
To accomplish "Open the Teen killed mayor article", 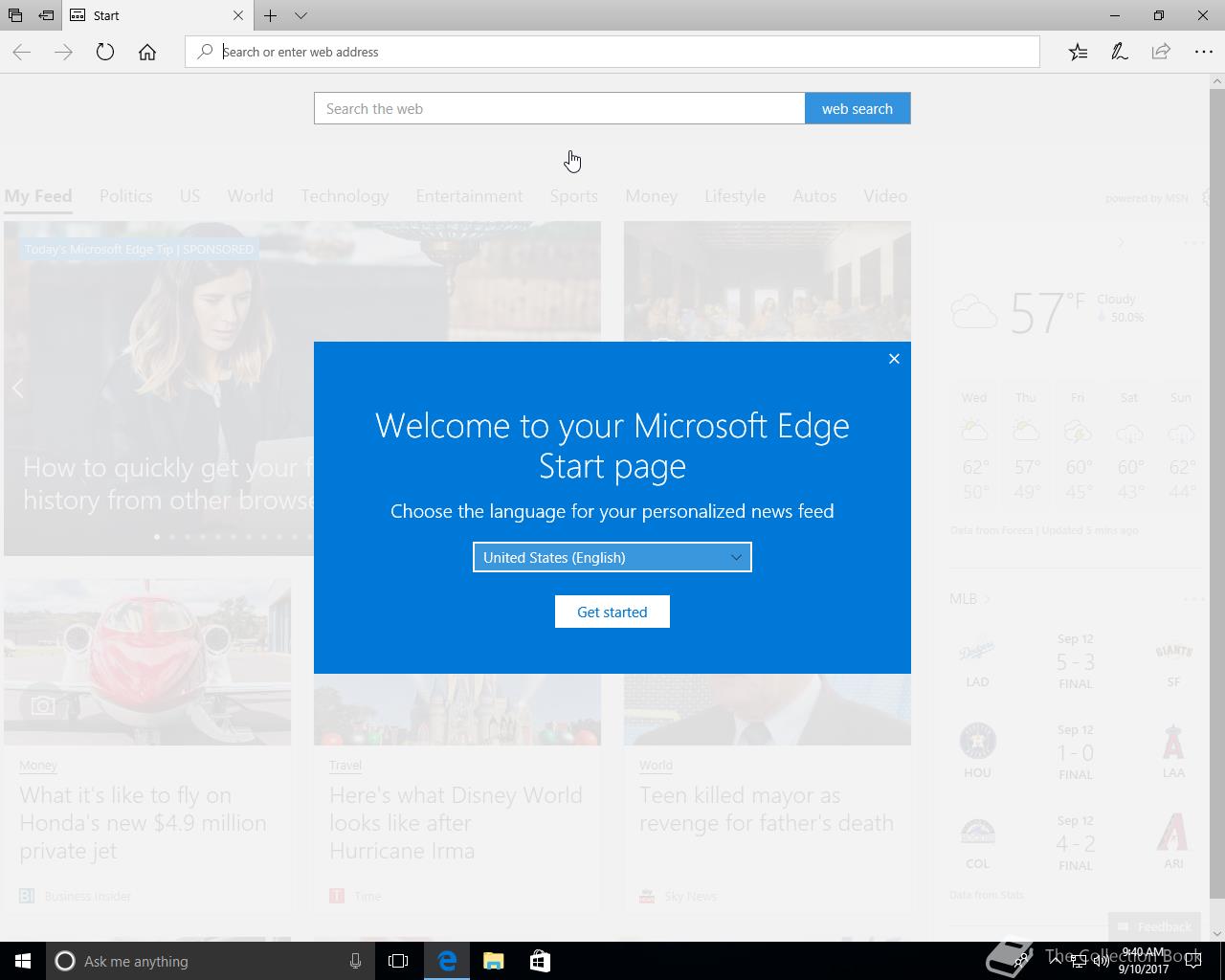I will point(767,809).
